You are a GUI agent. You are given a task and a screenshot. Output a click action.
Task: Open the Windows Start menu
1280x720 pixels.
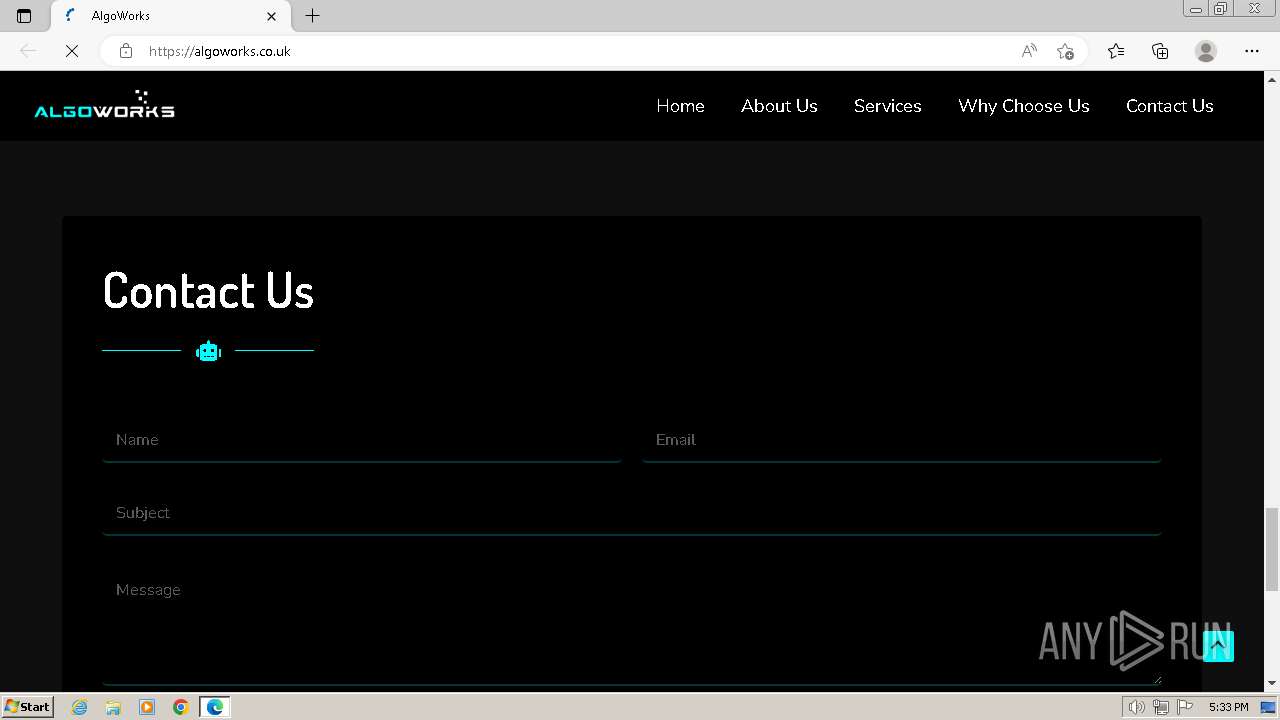[28, 707]
